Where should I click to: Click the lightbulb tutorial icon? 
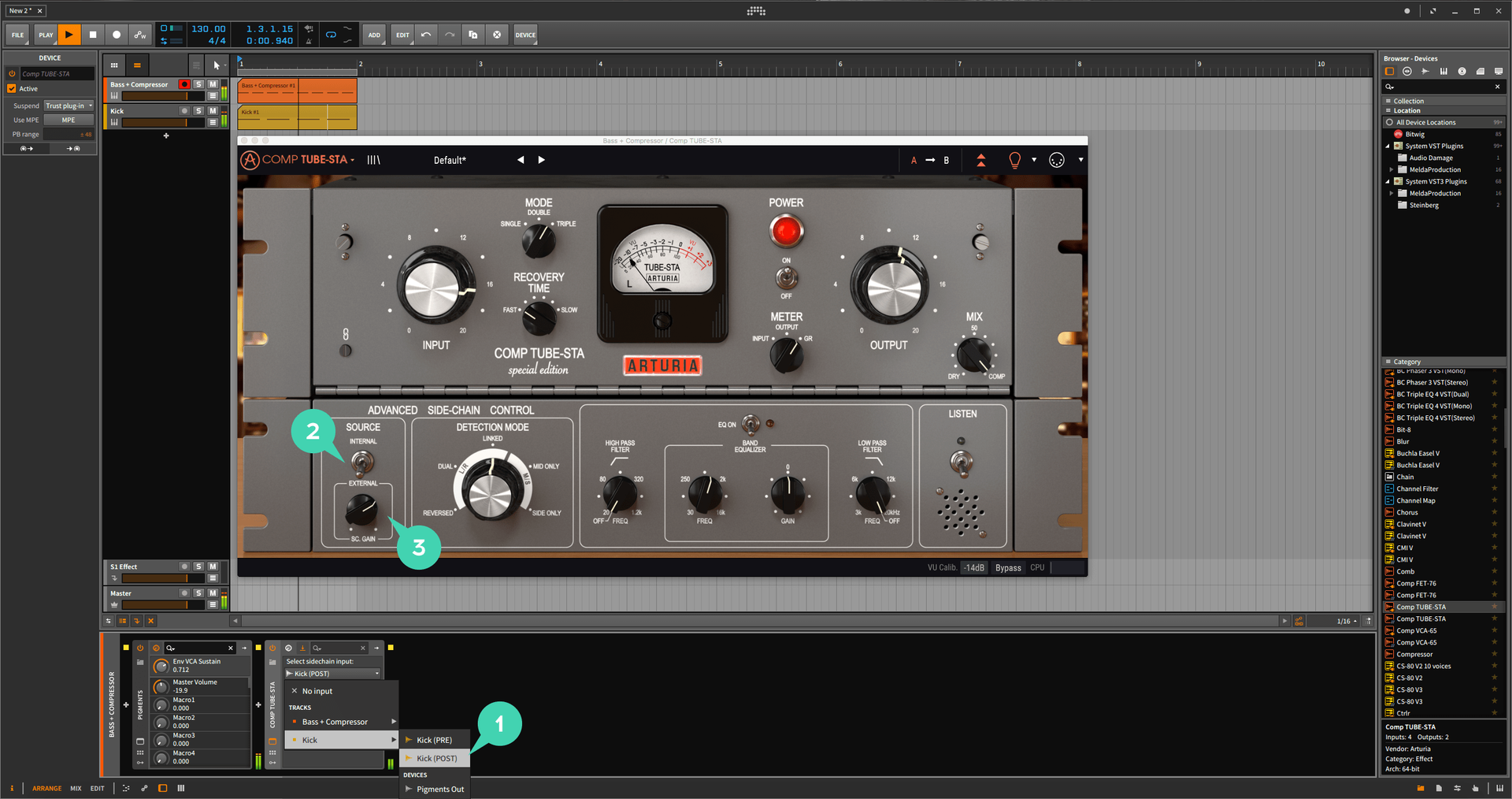tap(1014, 160)
